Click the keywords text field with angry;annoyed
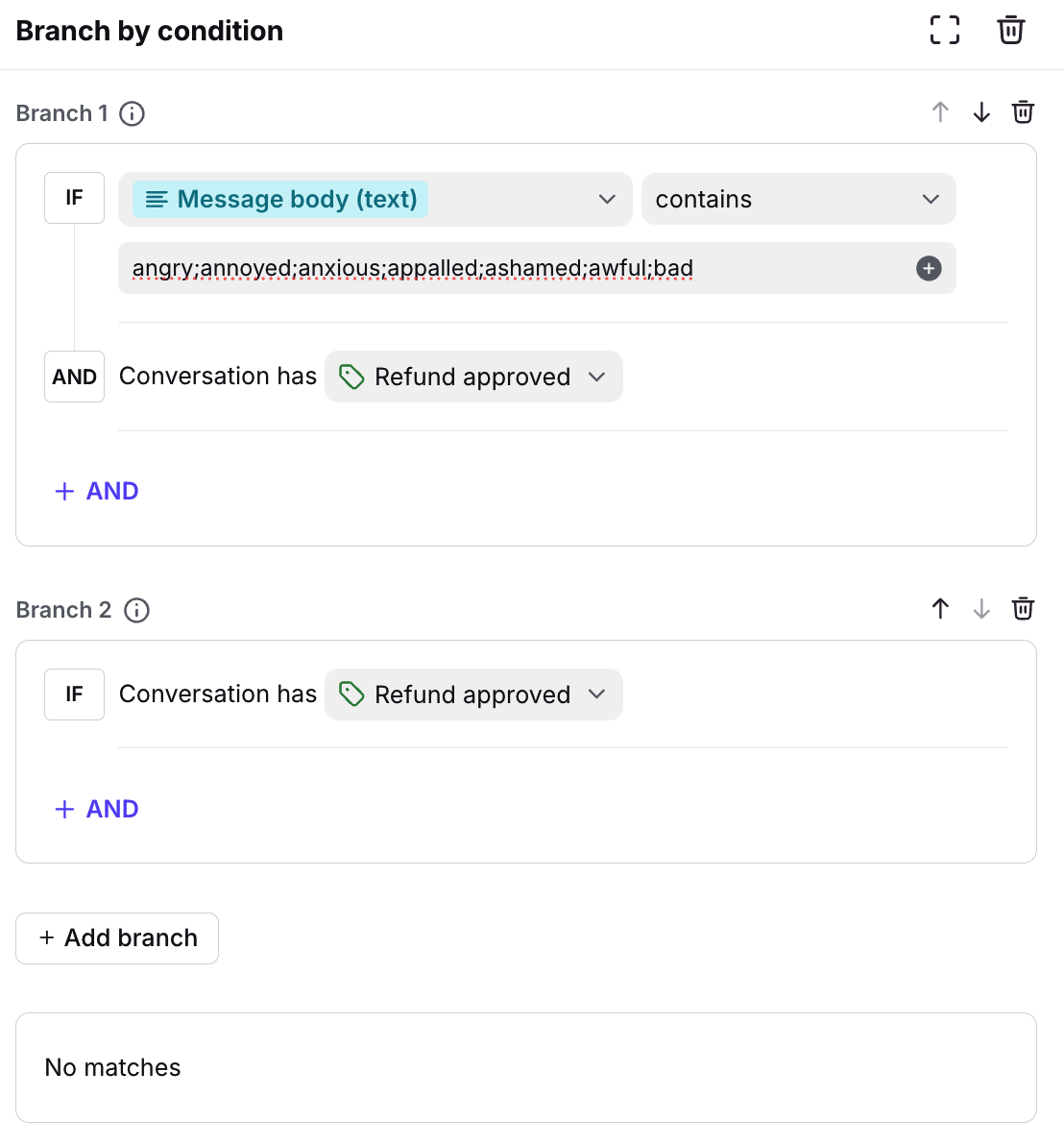This screenshot has width=1064, height=1145. tap(509, 268)
